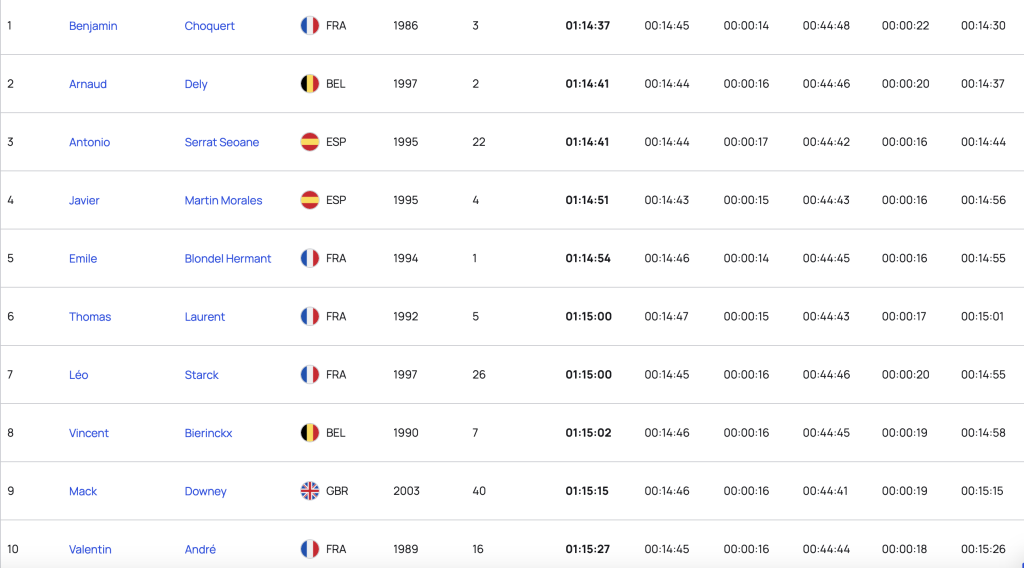The image size is (1024, 568).
Task: Follow the Downey surname link
Action: click(205, 492)
